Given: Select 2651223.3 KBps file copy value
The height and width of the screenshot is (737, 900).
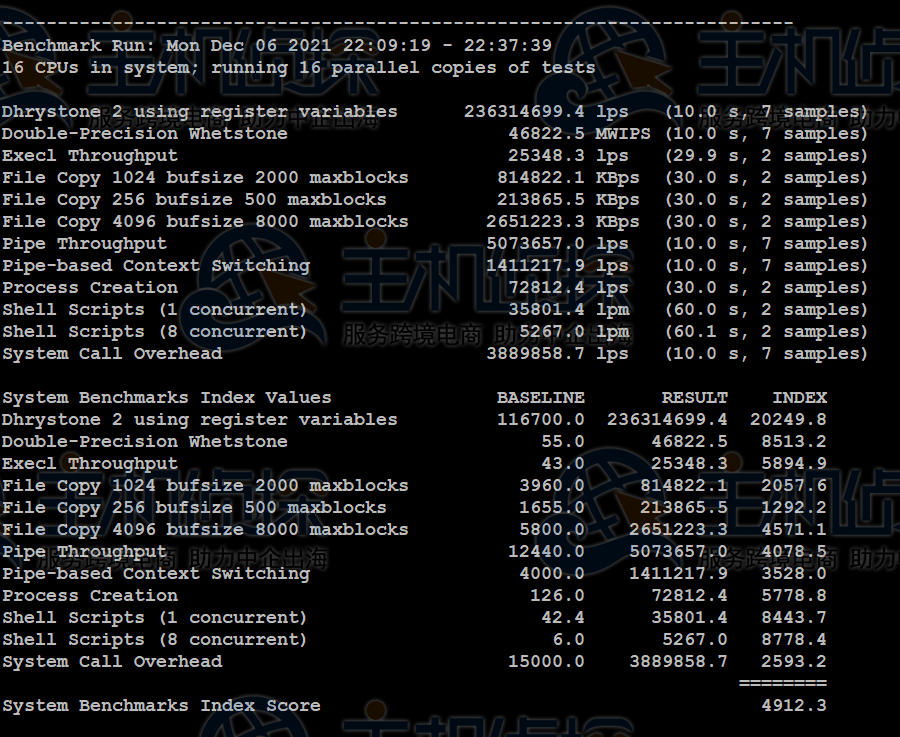Looking at the screenshot, I should click(562, 222).
